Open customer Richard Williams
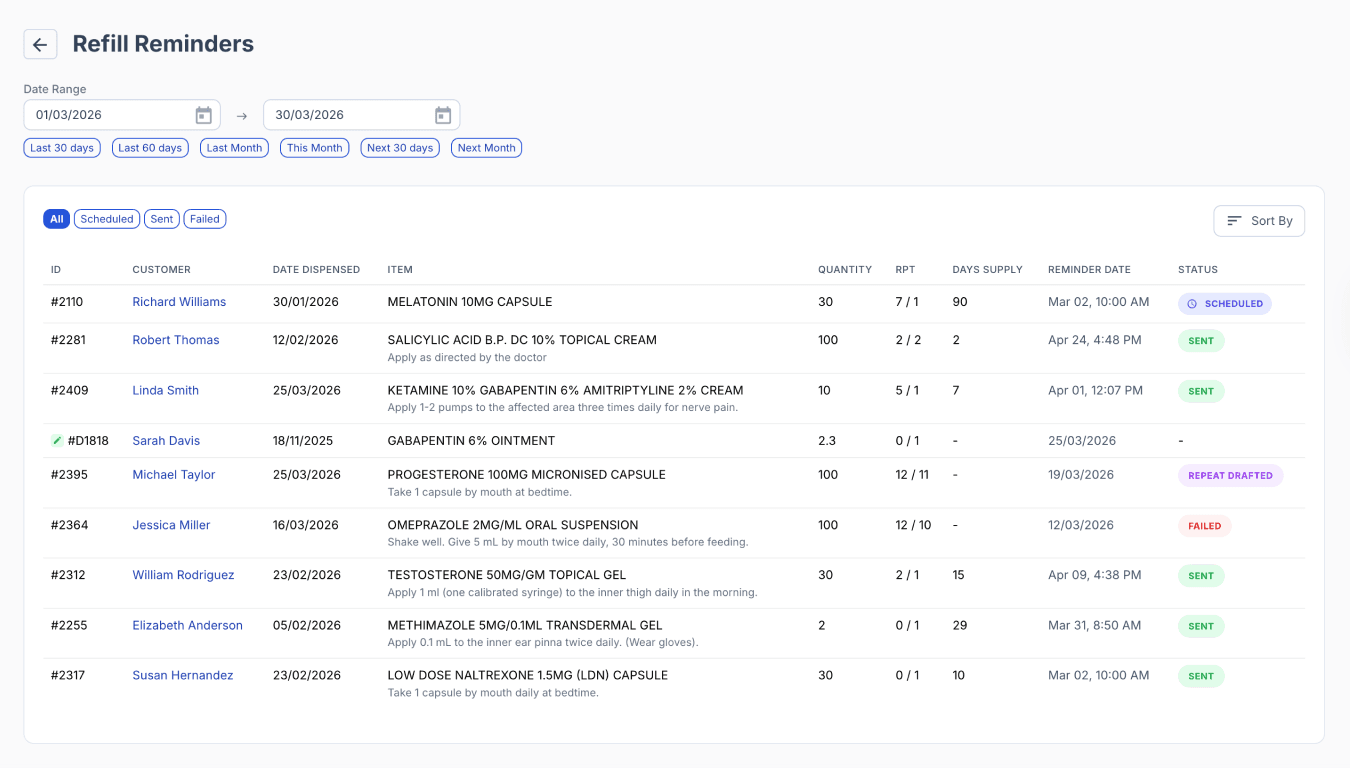 point(179,302)
